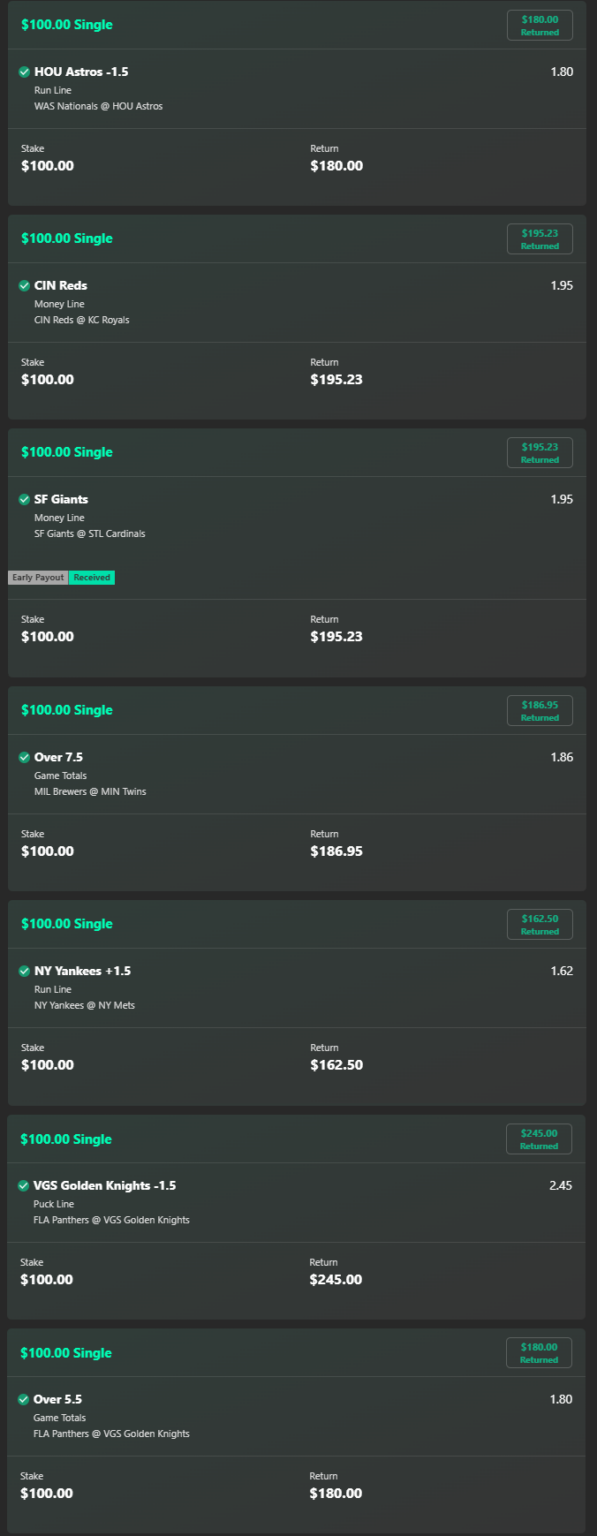Click the checkmark icon beside Over 5.5
597x1536 pixels.
(22, 1399)
